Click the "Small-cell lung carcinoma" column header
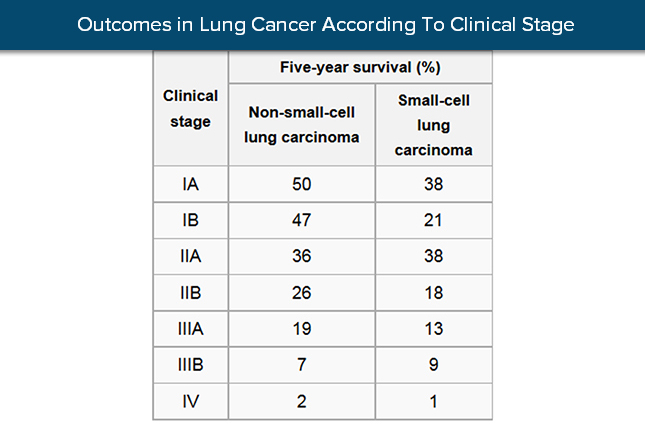The image size is (645, 439). pyautogui.click(x=433, y=125)
